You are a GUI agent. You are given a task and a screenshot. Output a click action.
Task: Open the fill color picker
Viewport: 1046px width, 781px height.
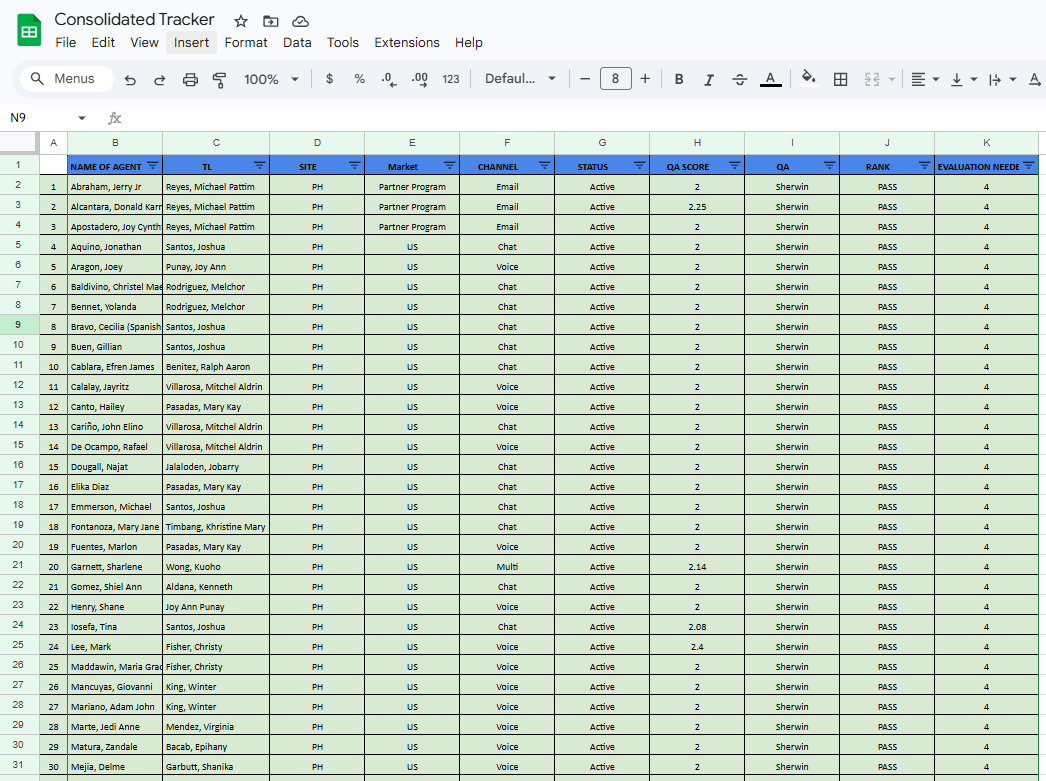(809, 79)
